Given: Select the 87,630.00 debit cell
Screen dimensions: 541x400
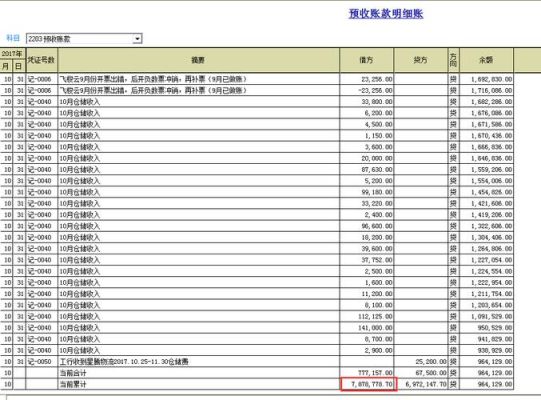Looking at the screenshot, I should pos(366,169).
